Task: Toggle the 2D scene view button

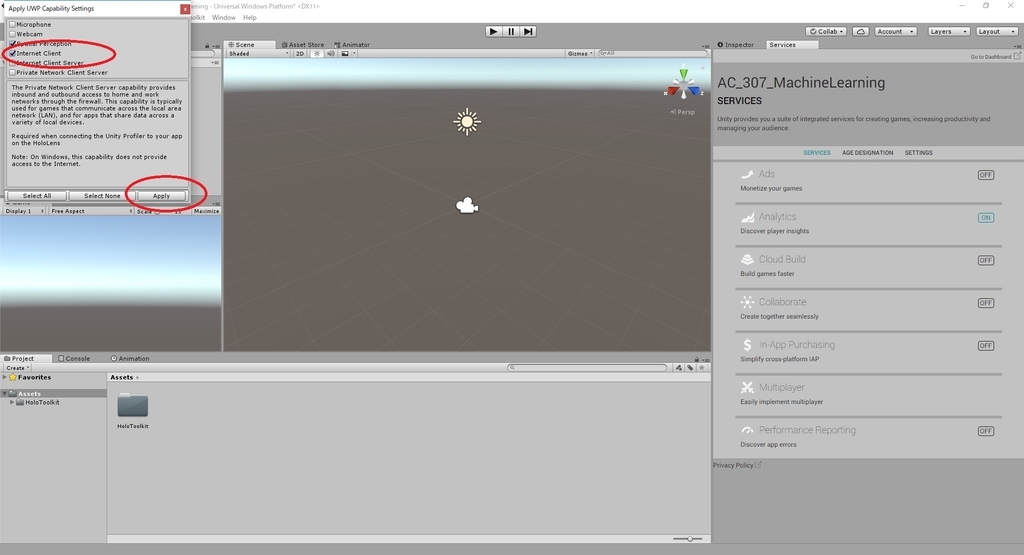Action: coord(300,54)
